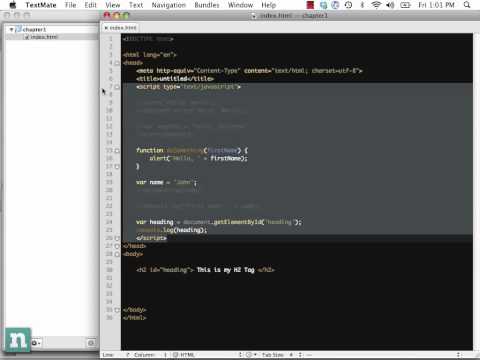The image size is (480, 360).
Task: Open the Text menu
Action: [x=136, y=5]
